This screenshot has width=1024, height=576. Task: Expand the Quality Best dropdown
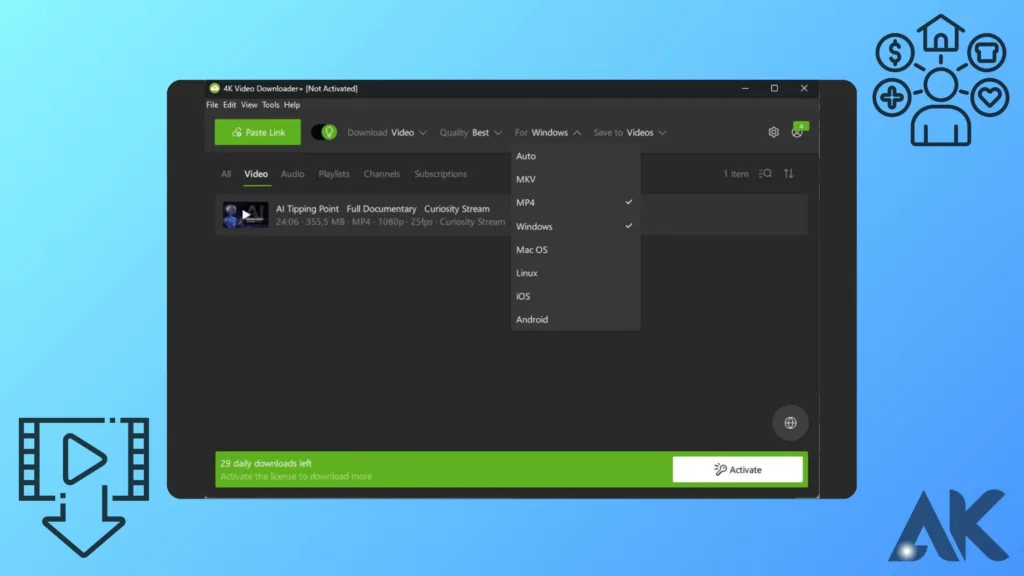coord(470,132)
